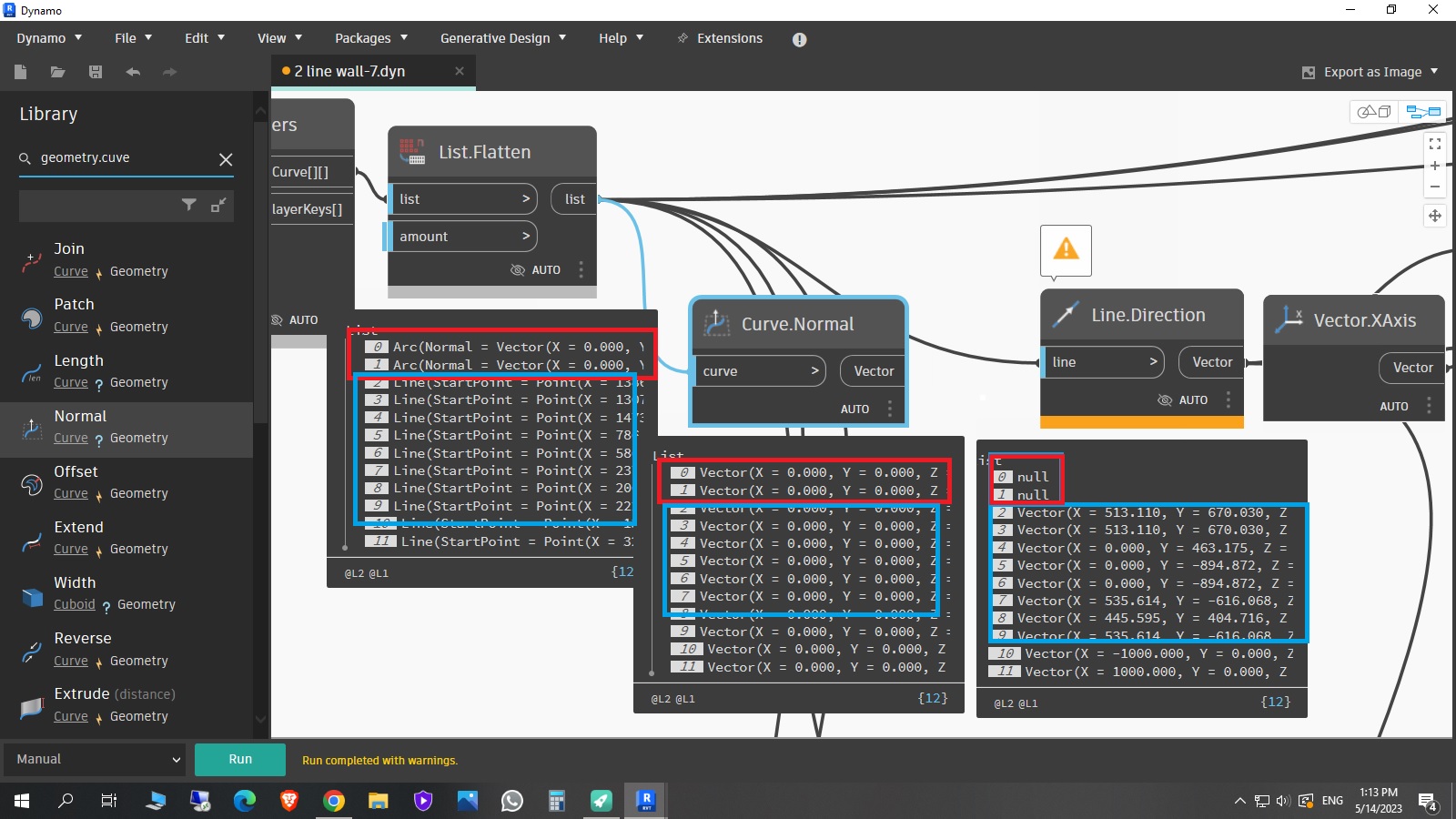Open Vector.XAxis node options menu dots
Image resolution: width=1456 pixels, height=819 pixels.
click(1430, 406)
